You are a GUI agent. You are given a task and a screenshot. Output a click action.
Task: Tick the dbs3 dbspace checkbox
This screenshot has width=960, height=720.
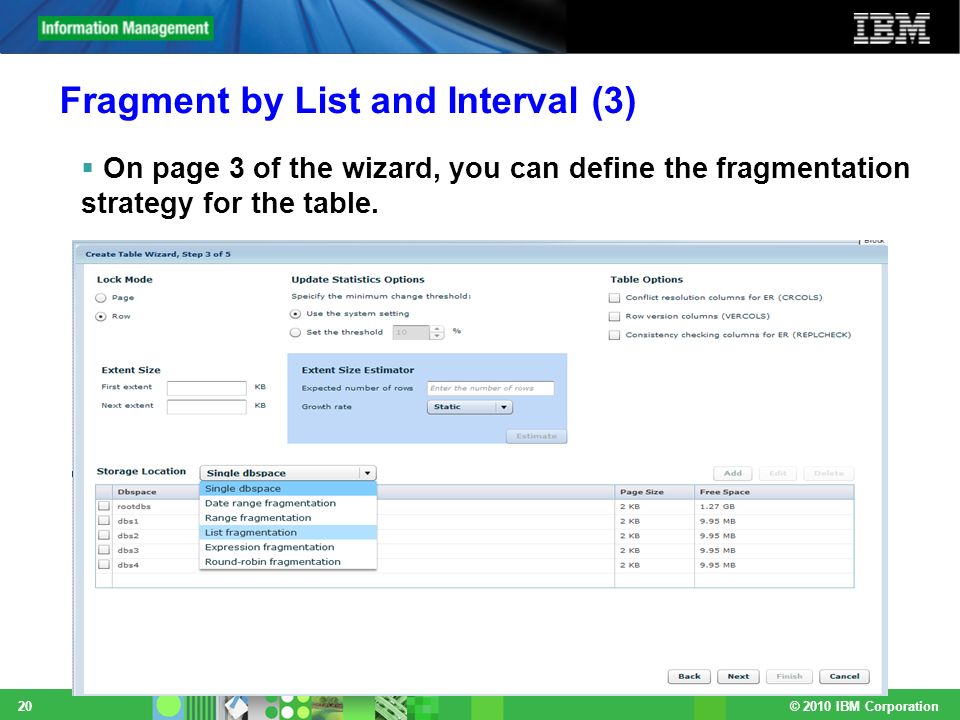104,550
